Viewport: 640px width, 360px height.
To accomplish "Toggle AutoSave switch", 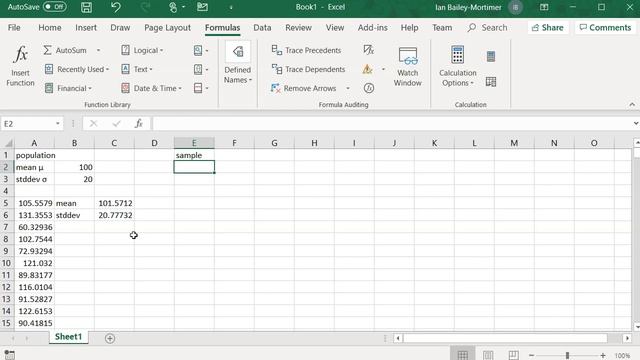I will click(55, 7).
